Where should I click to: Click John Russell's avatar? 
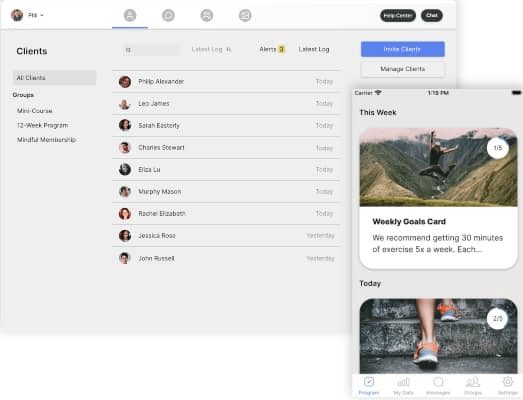(125, 258)
